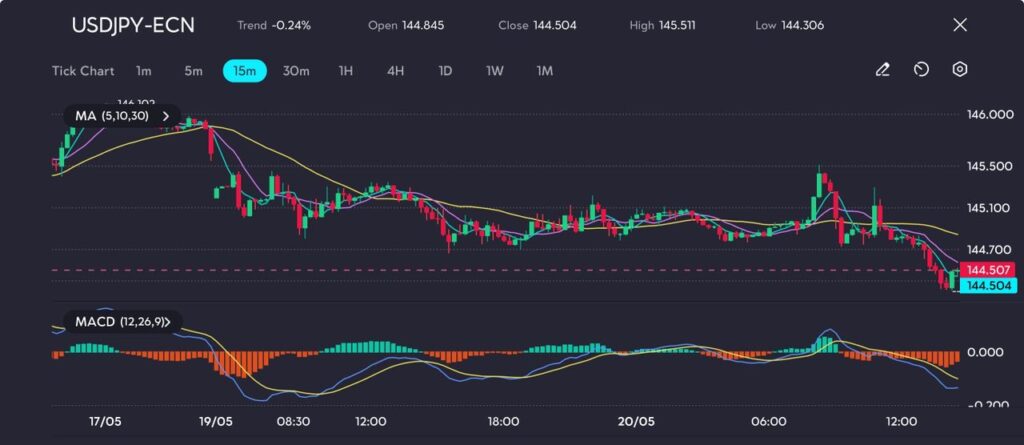Viewport: 1024px width, 445px height.
Task: Pick the 4H timeframe option
Action: (x=395, y=71)
